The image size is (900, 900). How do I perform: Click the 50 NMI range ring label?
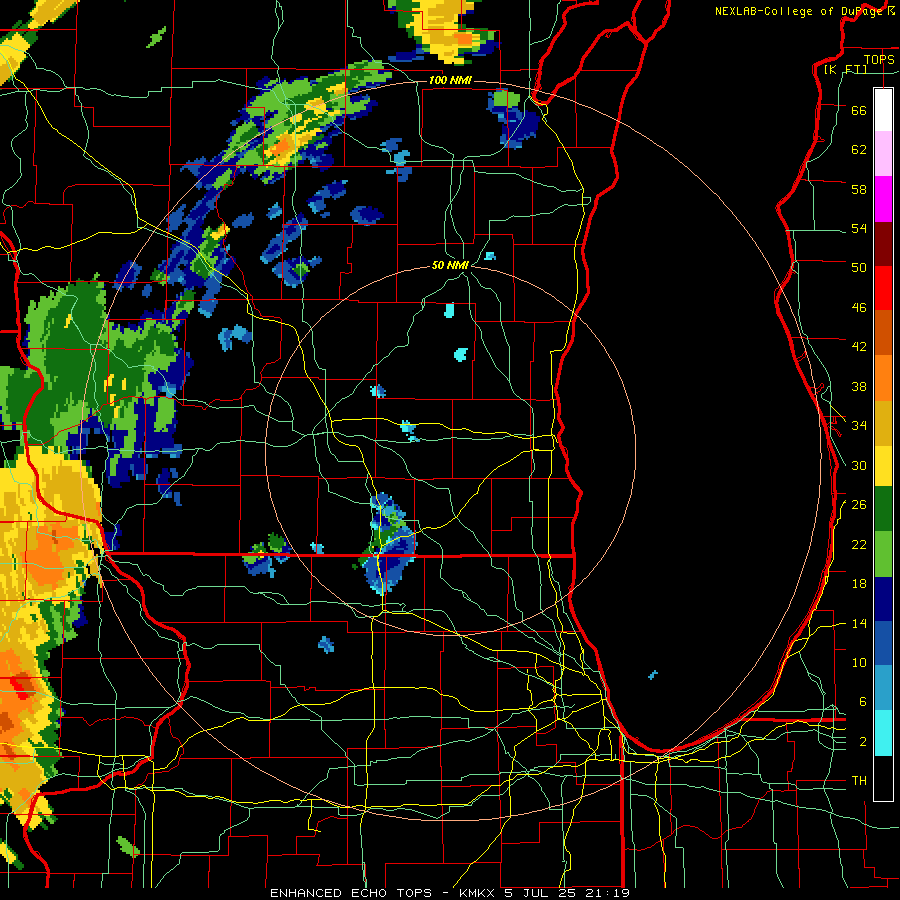click(450, 265)
